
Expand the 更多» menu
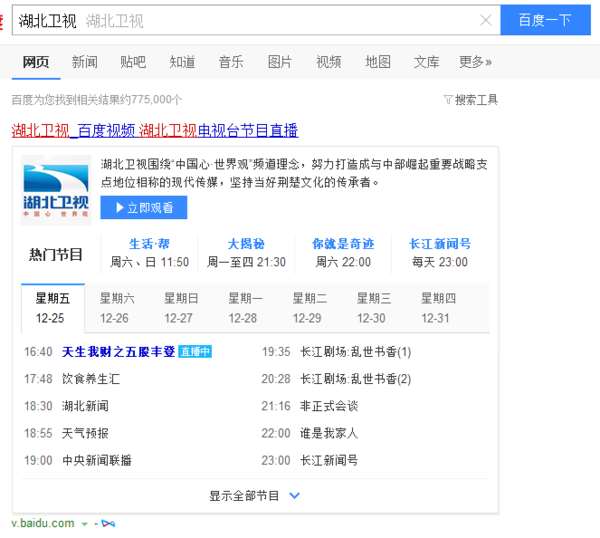pyautogui.click(x=475, y=62)
